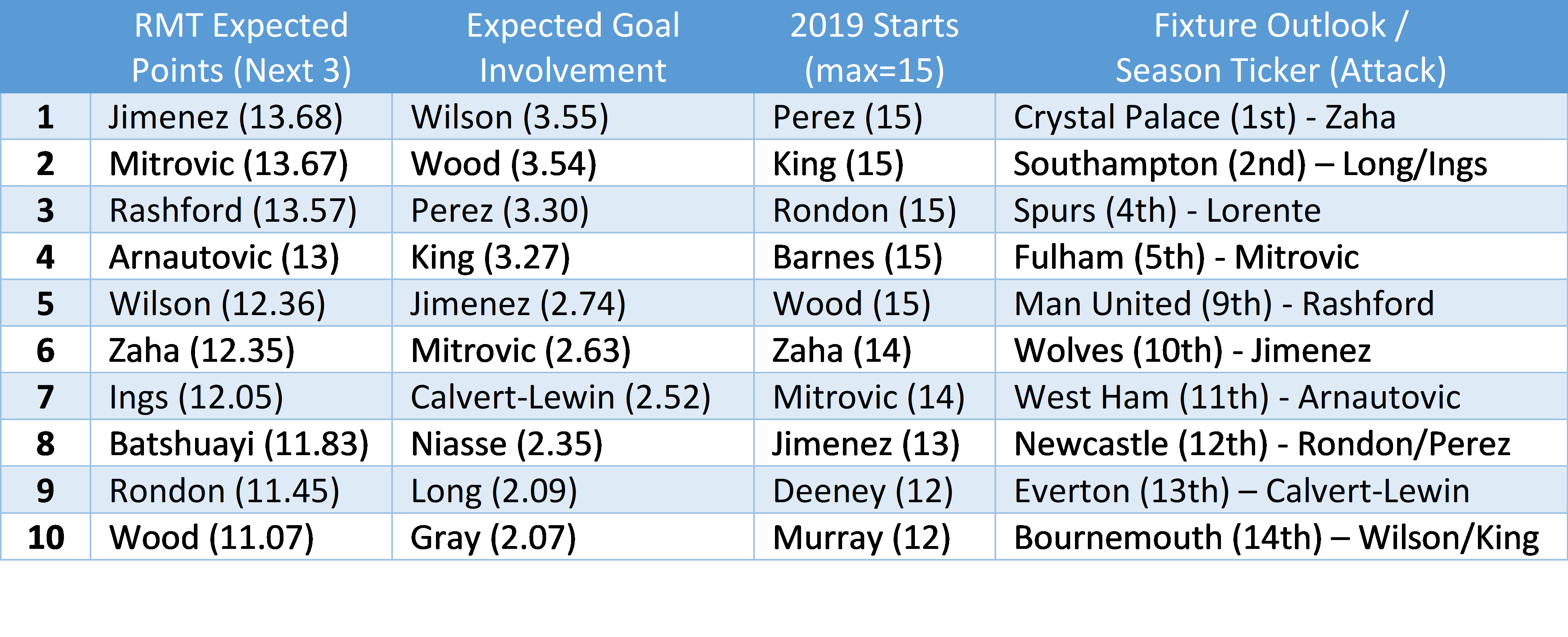Viewport: 1568px width, 637px height.
Task: Click the Perez (15) starts cell
Action: point(847,117)
